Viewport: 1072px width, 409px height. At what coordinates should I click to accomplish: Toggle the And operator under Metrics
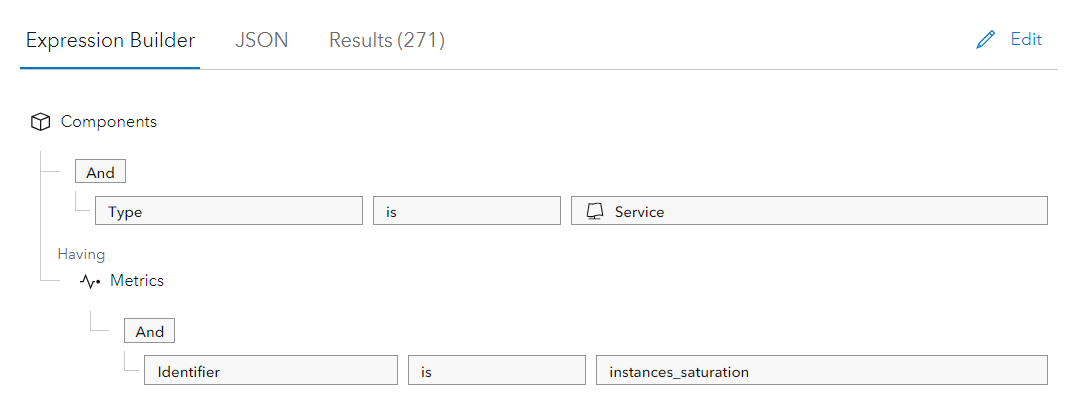pyautogui.click(x=149, y=331)
